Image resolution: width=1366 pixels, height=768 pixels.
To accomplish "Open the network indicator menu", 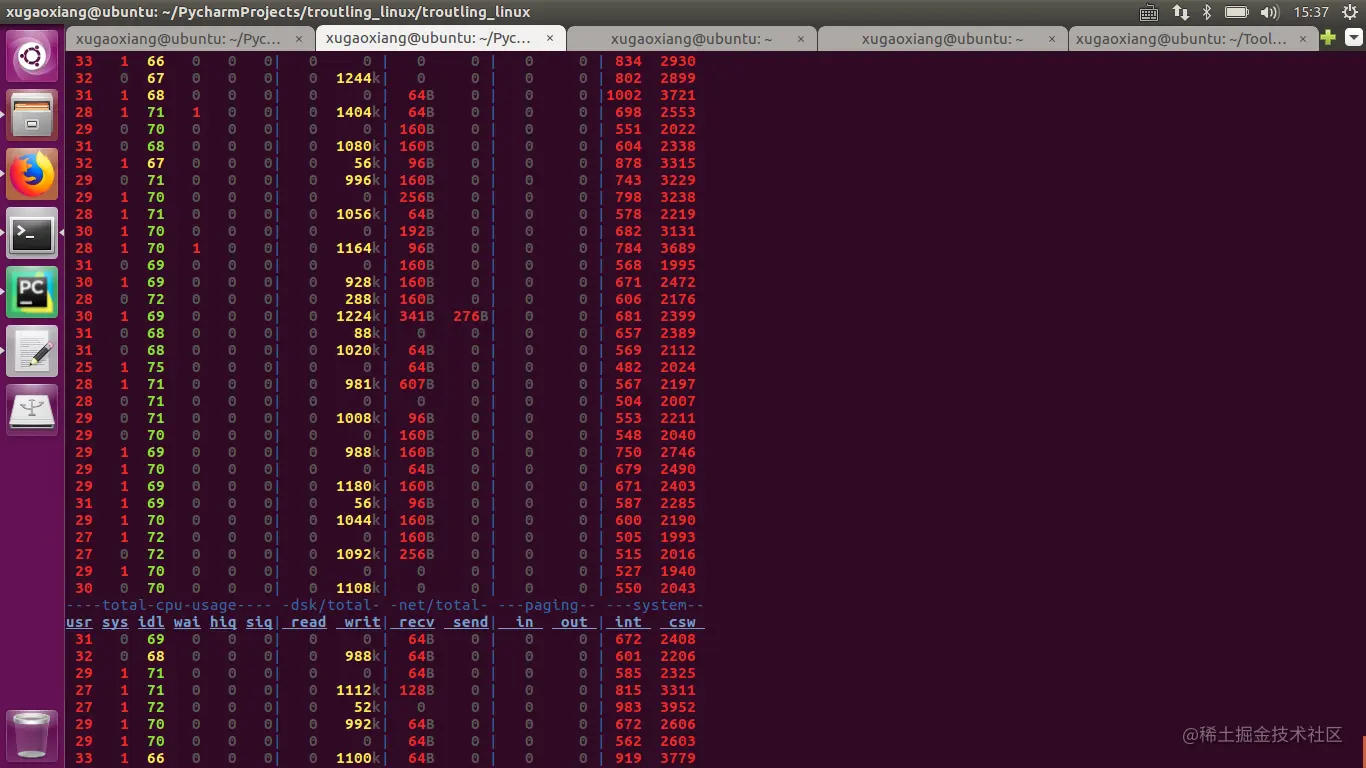I will 1183,12.
